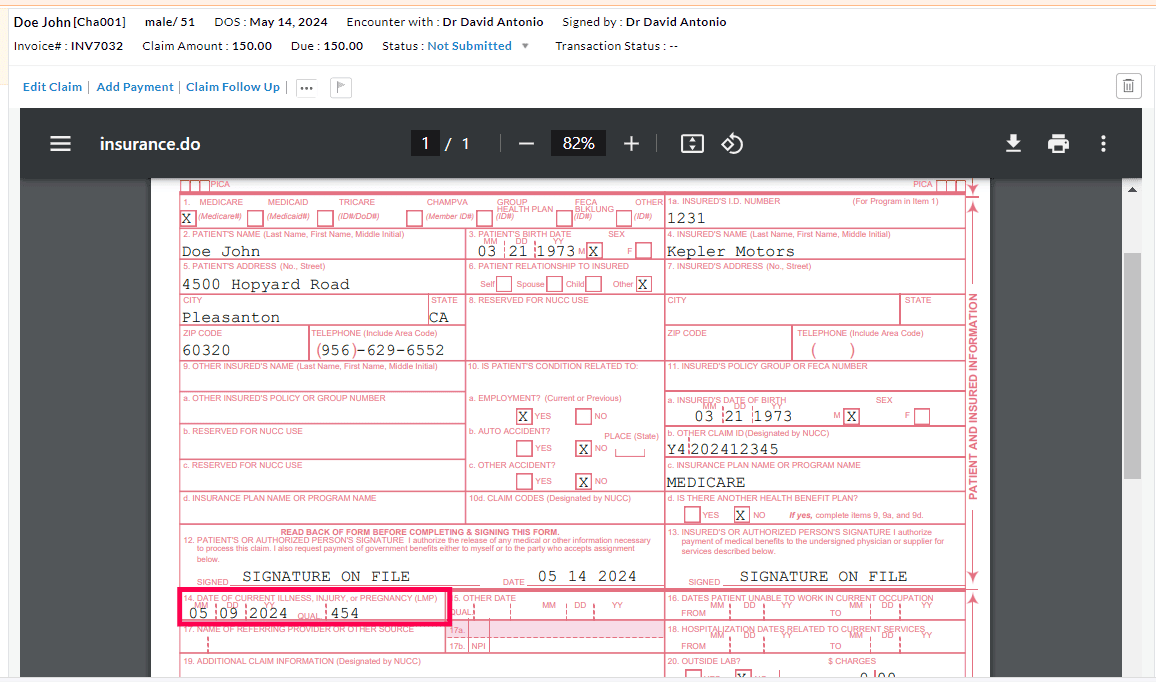The height and width of the screenshot is (682, 1156).
Task: Click the flag icon in the claim bar
Action: (340, 87)
